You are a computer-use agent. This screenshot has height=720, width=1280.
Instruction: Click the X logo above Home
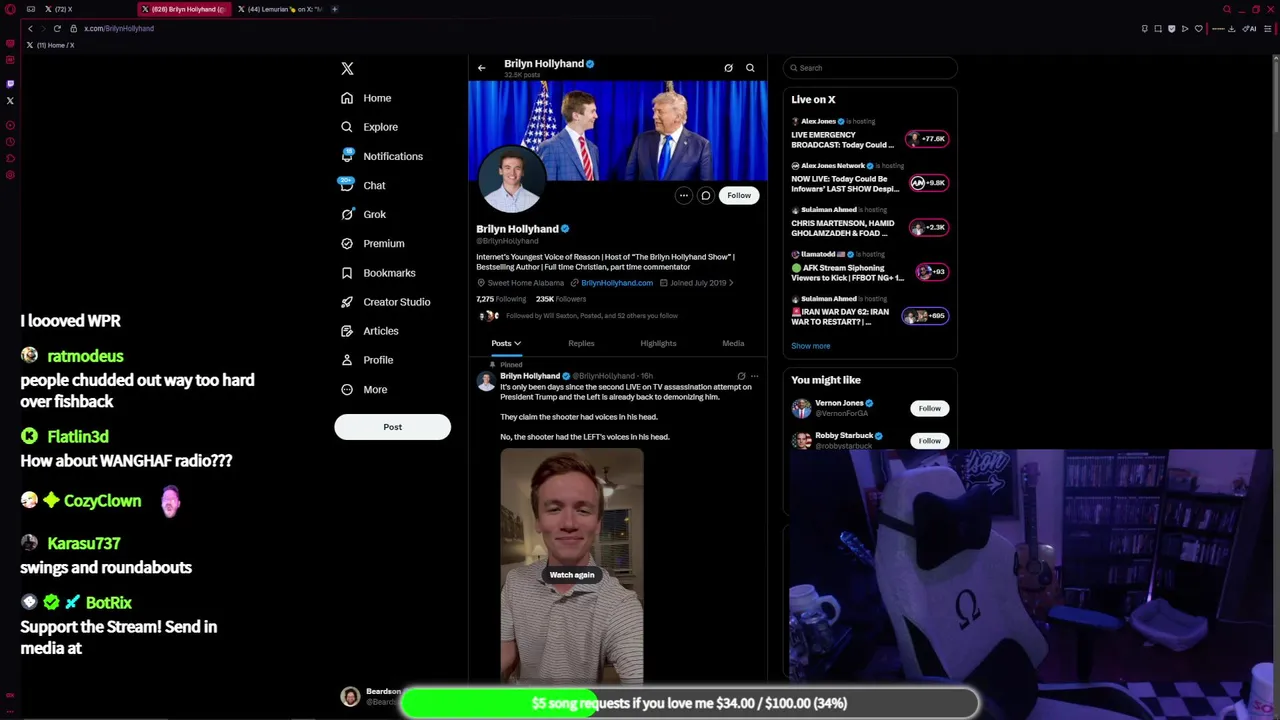coord(347,68)
